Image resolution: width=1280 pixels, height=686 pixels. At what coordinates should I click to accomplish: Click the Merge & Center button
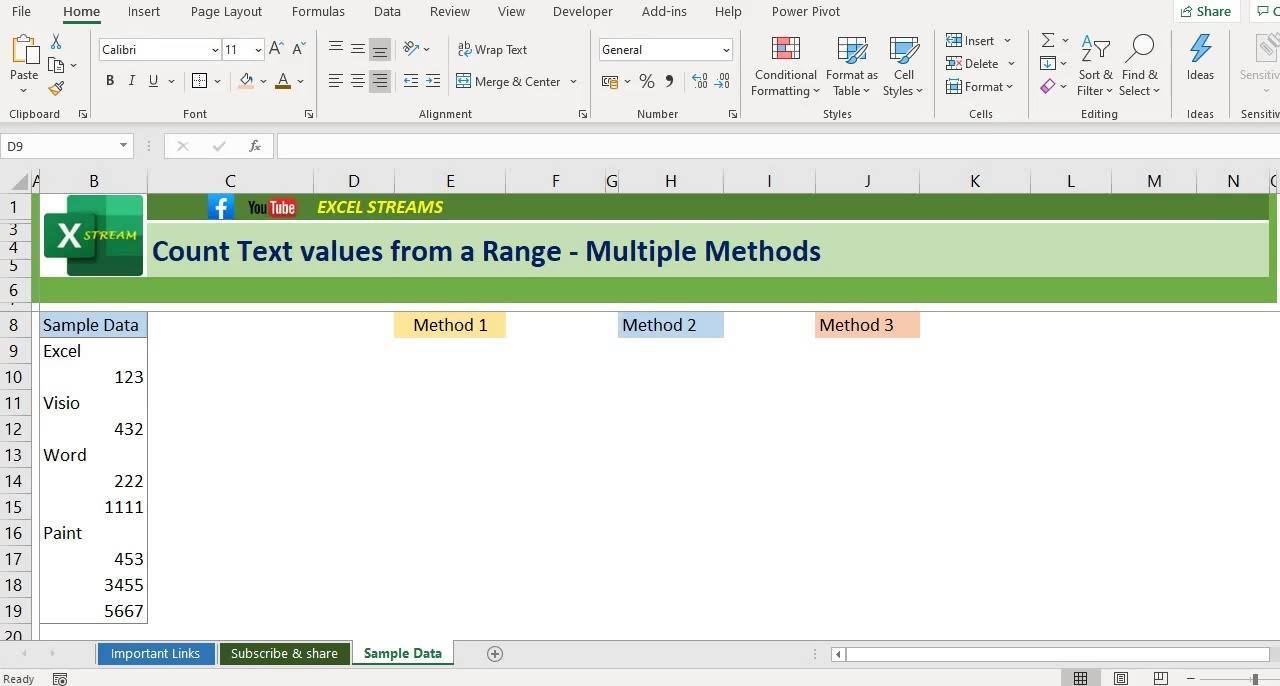(509, 81)
